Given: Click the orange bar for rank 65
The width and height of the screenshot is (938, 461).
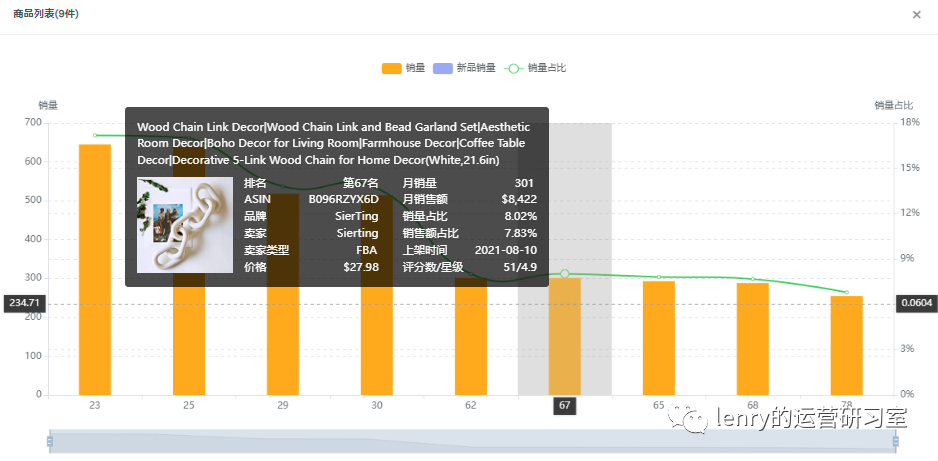Looking at the screenshot, I should coord(659,338).
